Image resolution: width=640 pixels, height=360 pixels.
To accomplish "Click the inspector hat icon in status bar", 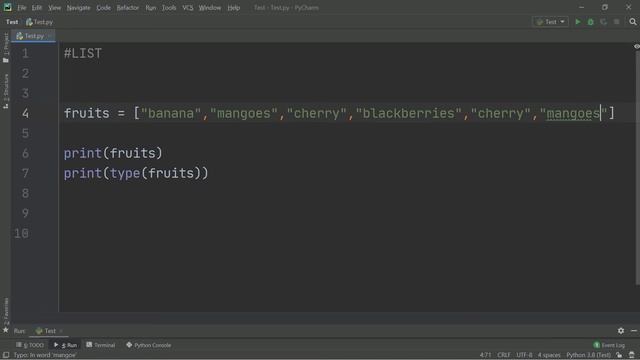I will 632,355.
